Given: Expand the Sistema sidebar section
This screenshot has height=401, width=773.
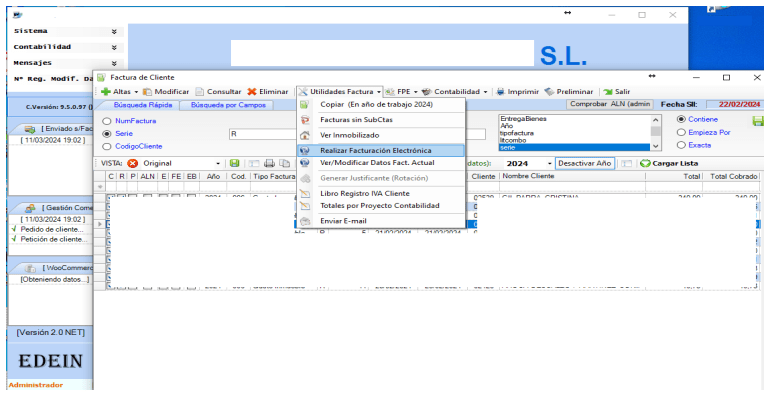Looking at the screenshot, I should (114, 31).
